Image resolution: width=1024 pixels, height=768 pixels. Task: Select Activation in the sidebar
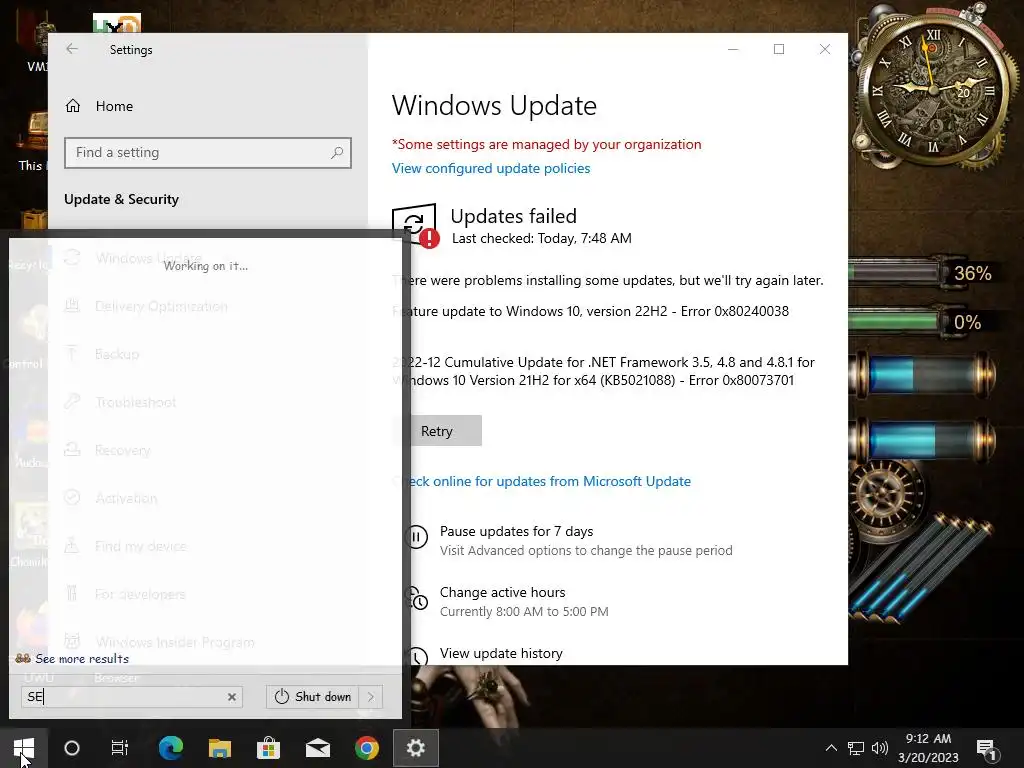(126, 498)
